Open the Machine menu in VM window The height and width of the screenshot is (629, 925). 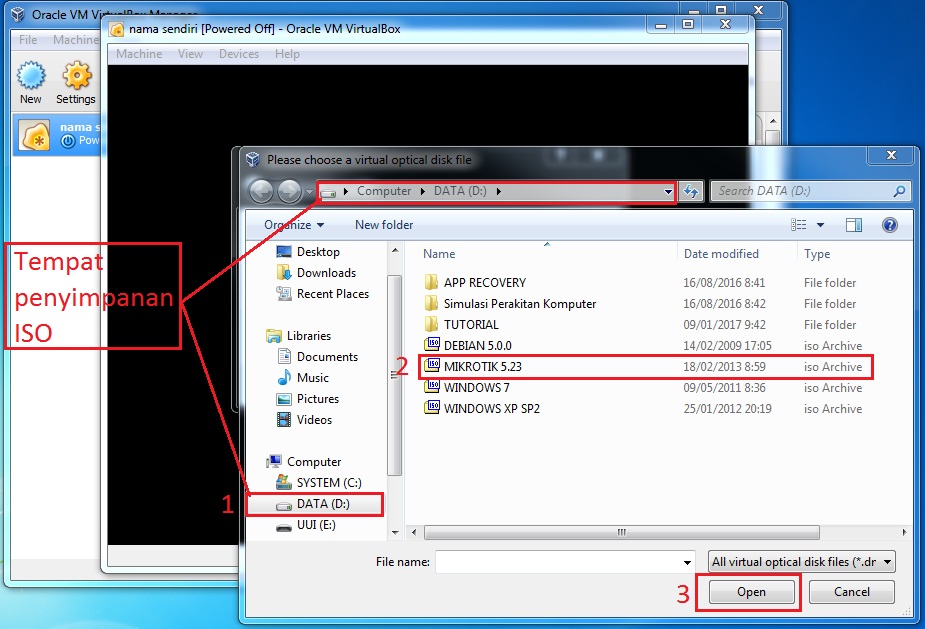[139, 54]
